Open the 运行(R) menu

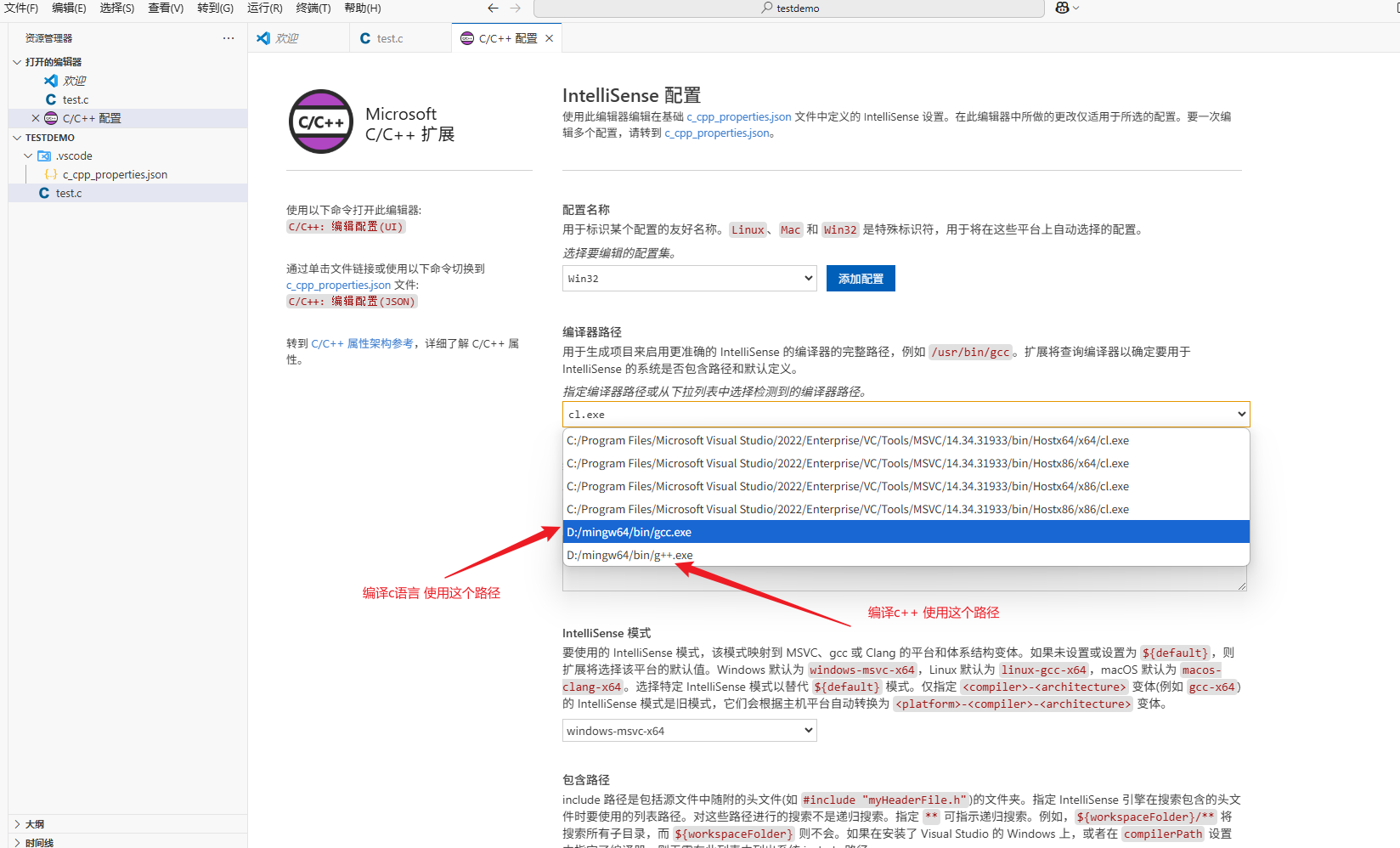click(264, 8)
